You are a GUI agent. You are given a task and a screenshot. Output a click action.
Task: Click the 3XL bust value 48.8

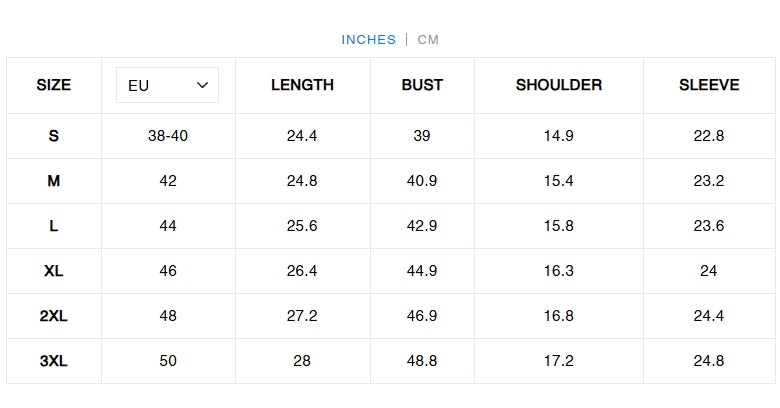(x=422, y=361)
